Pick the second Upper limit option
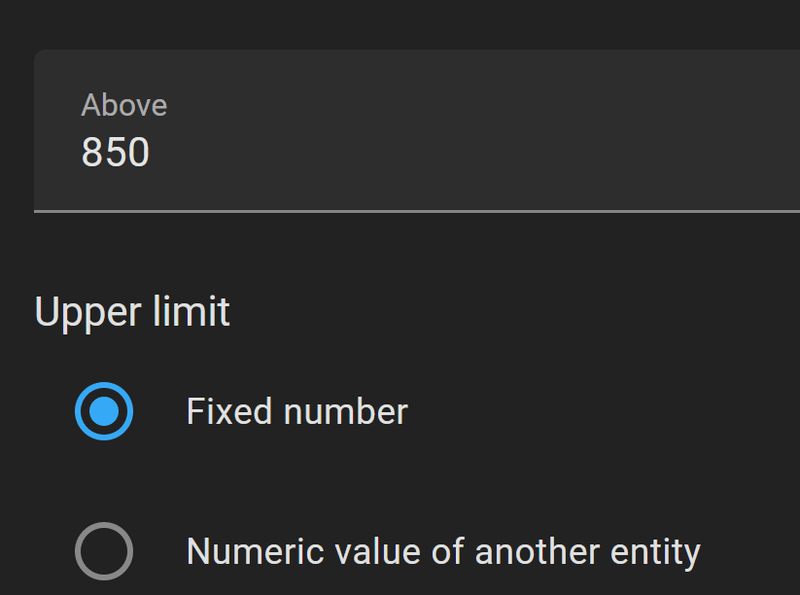Viewport: 800px width, 595px height. (x=104, y=551)
